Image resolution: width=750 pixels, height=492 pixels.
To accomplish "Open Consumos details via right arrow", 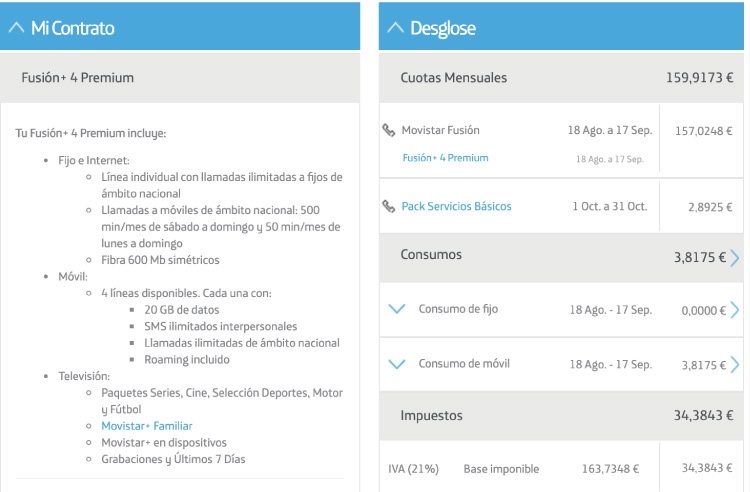I will coord(735,258).
